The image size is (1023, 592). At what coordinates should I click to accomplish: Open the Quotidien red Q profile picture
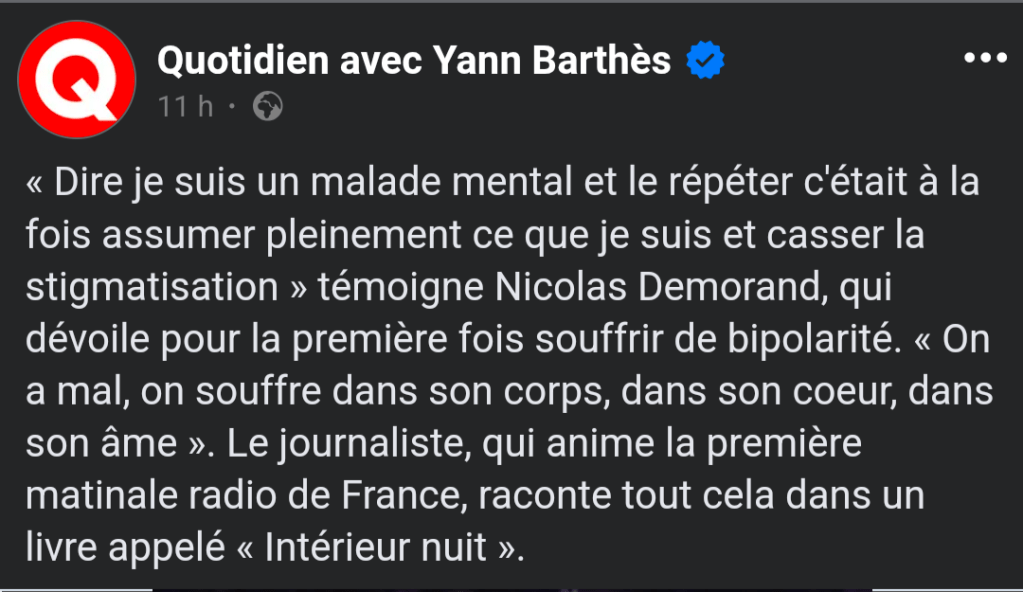[77, 79]
